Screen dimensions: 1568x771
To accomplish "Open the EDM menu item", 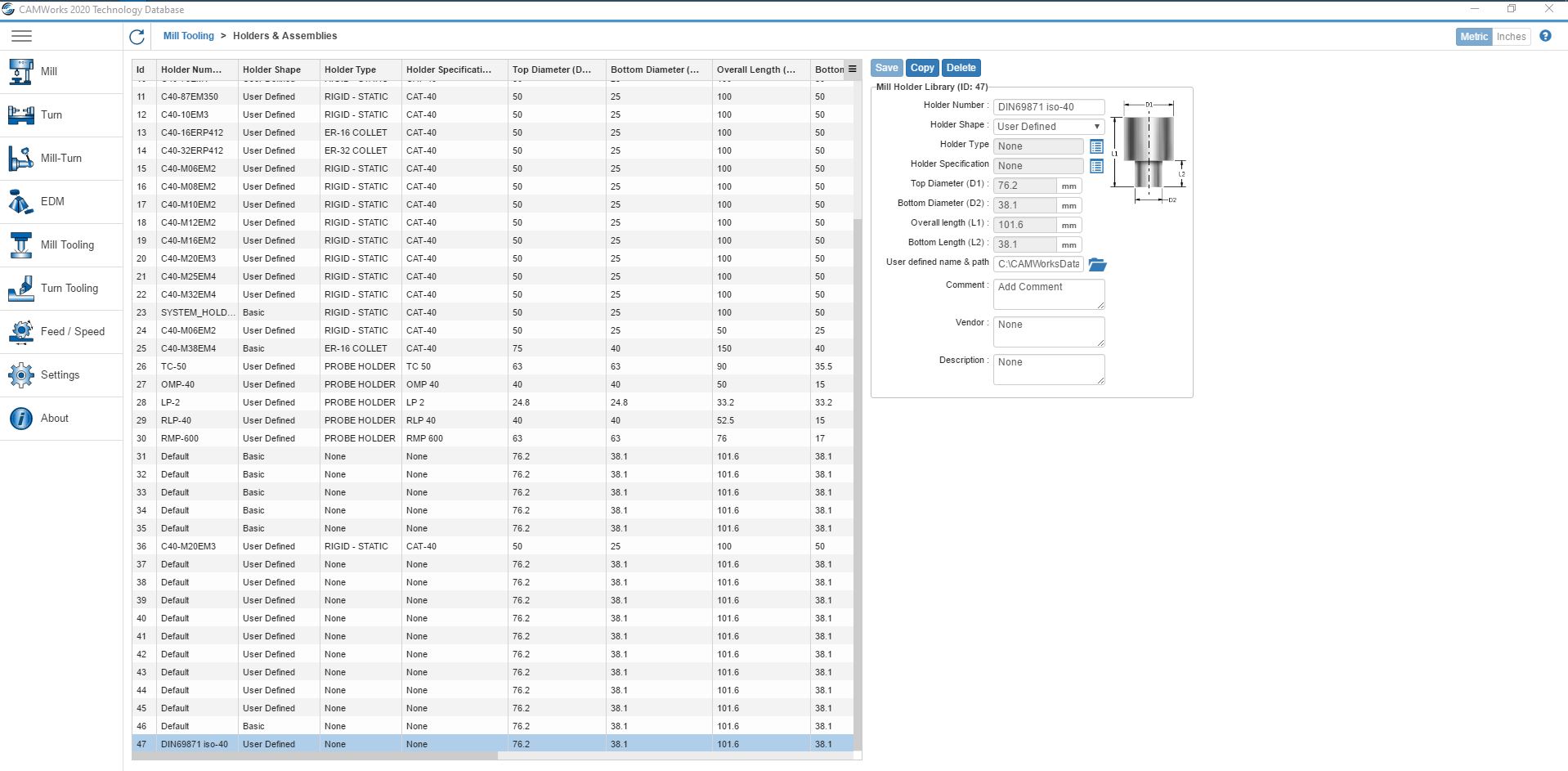I will pos(61,201).
